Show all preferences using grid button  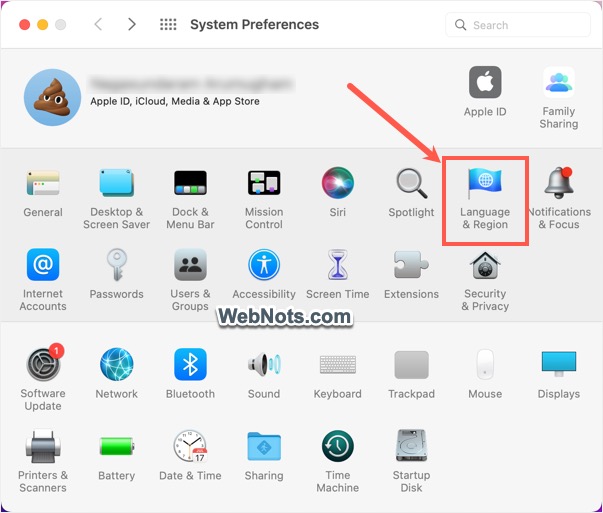(x=168, y=24)
